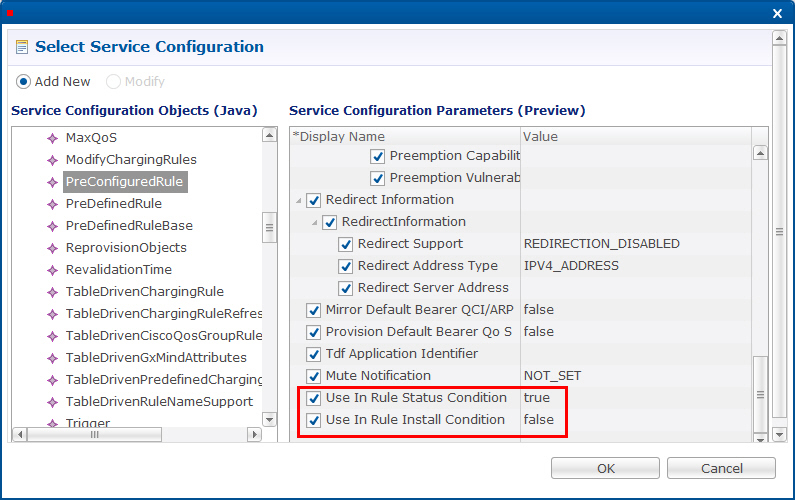Collapse the nested RedirectInformation node
The height and width of the screenshot is (500, 795).
(x=315, y=223)
